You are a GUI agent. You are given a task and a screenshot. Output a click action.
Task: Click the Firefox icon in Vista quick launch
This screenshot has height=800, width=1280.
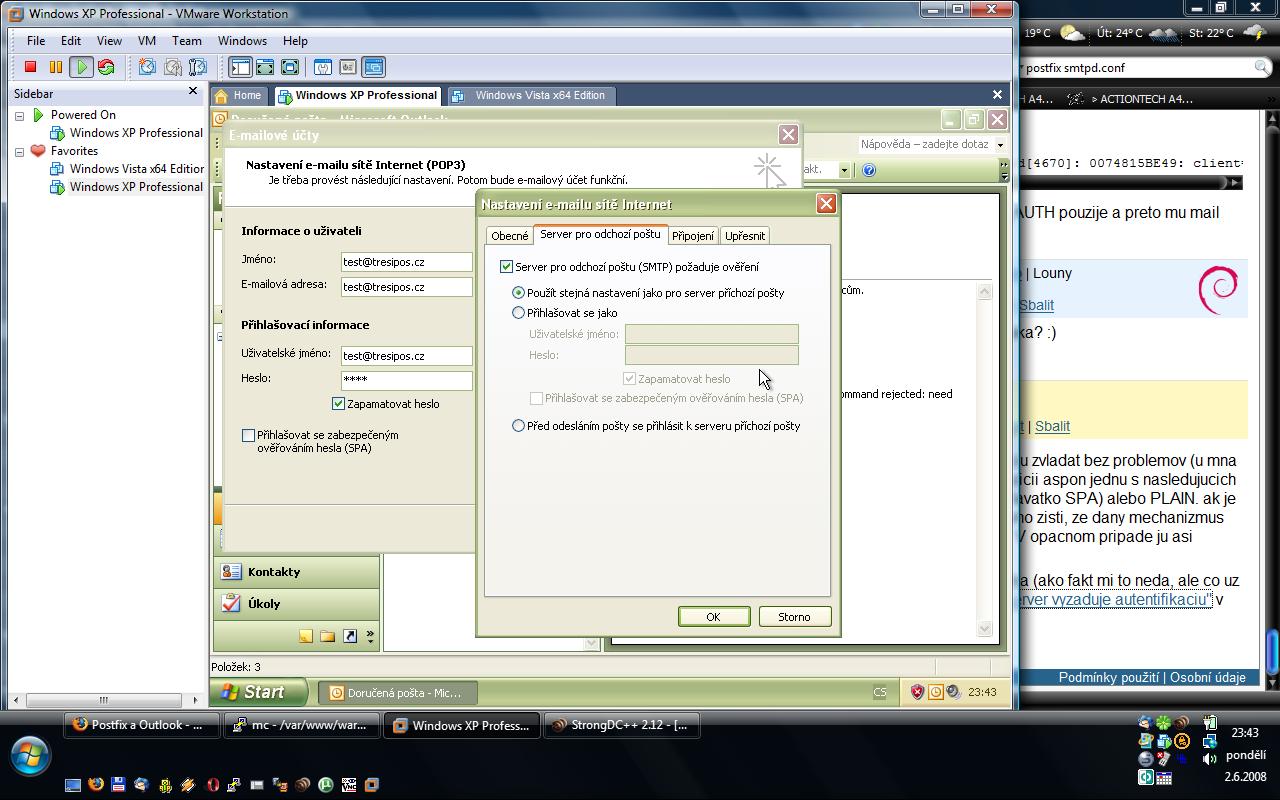tap(96, 785)
